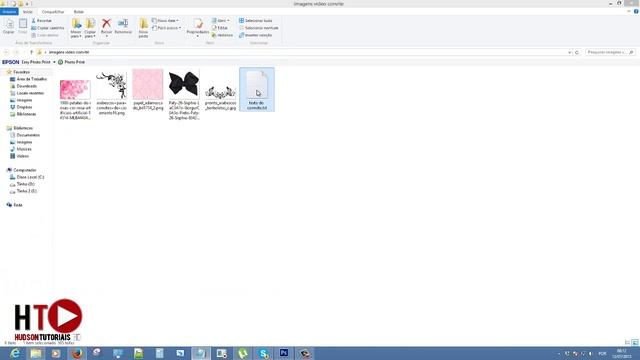640x360 pixels.
Task: Open the EPSON Easy Photo Print dropdown
Action: 54,62
